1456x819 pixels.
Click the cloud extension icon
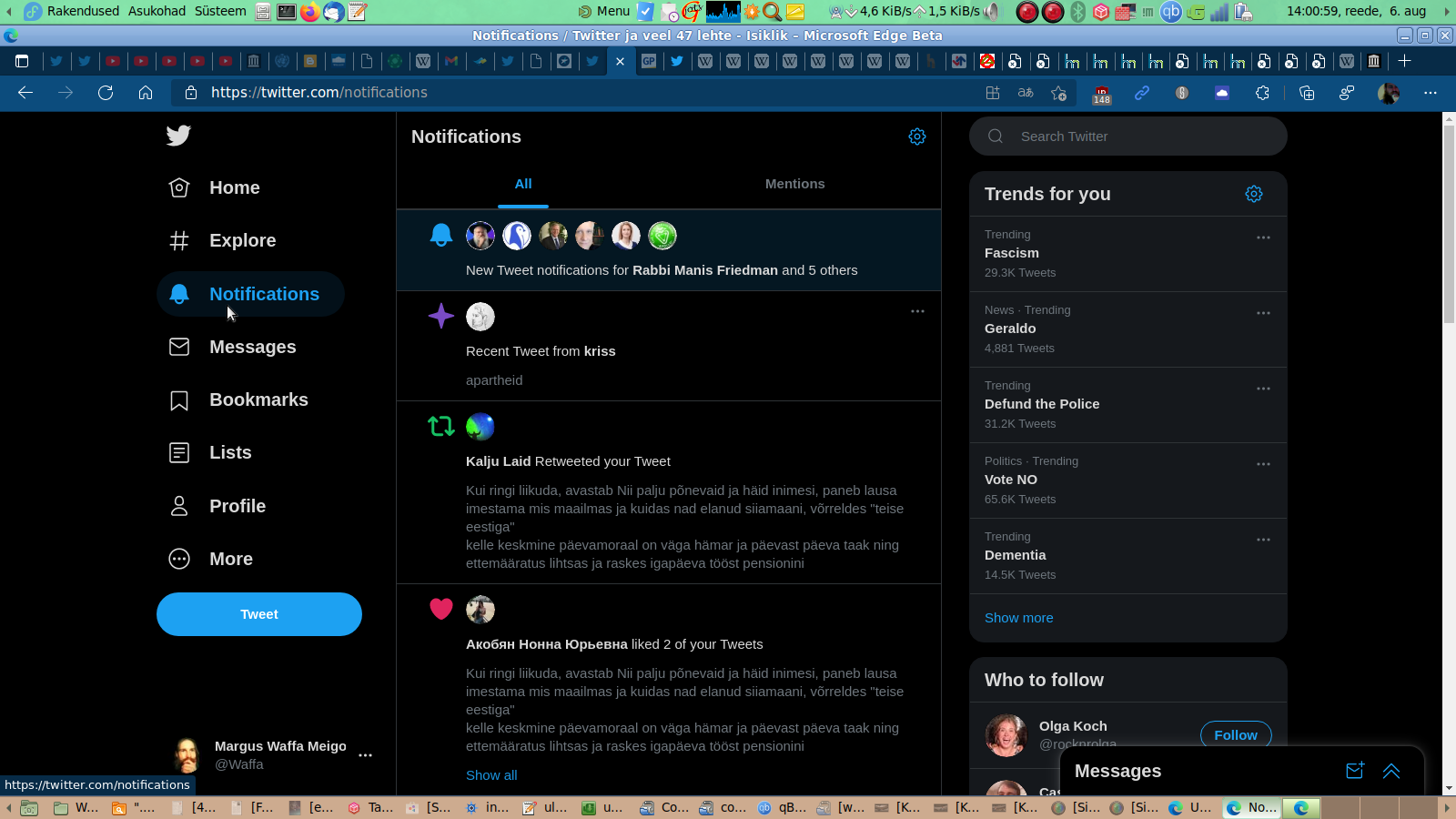pos(1222,93)
